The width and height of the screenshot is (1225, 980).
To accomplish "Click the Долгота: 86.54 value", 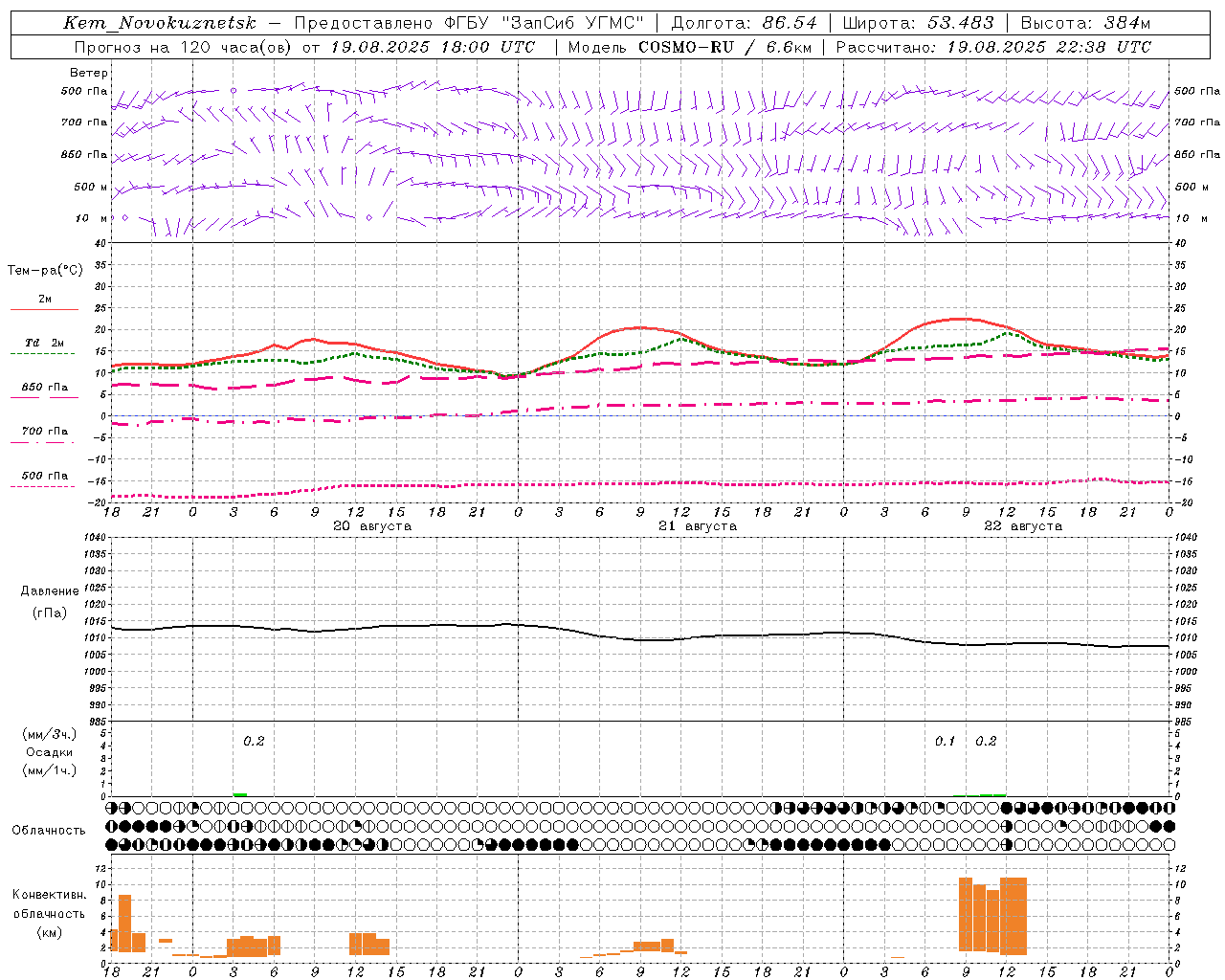I will pyautogui.click(x=745, y=23).
